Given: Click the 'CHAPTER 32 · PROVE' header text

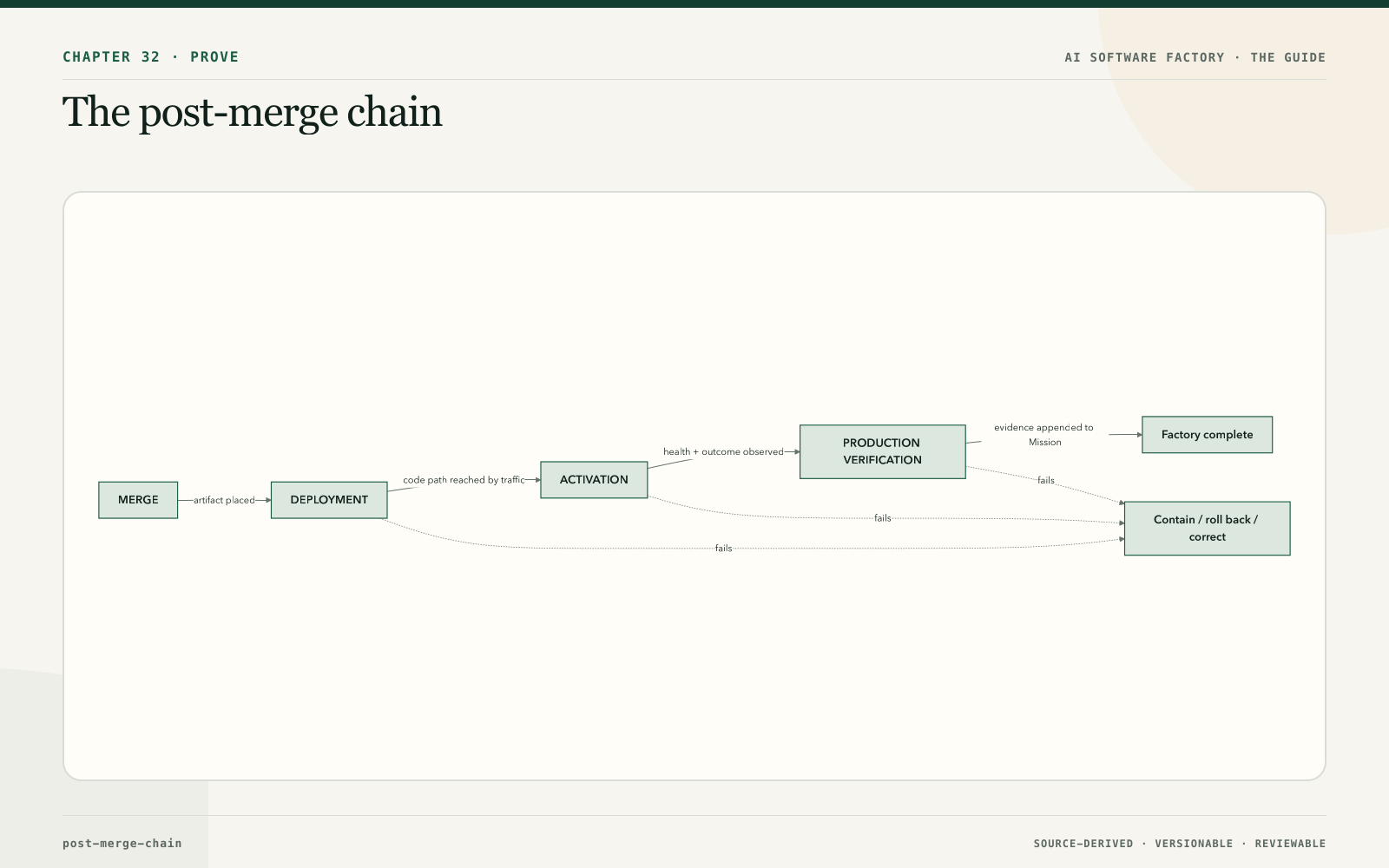Looking at the screenshot, I should 151,57.
